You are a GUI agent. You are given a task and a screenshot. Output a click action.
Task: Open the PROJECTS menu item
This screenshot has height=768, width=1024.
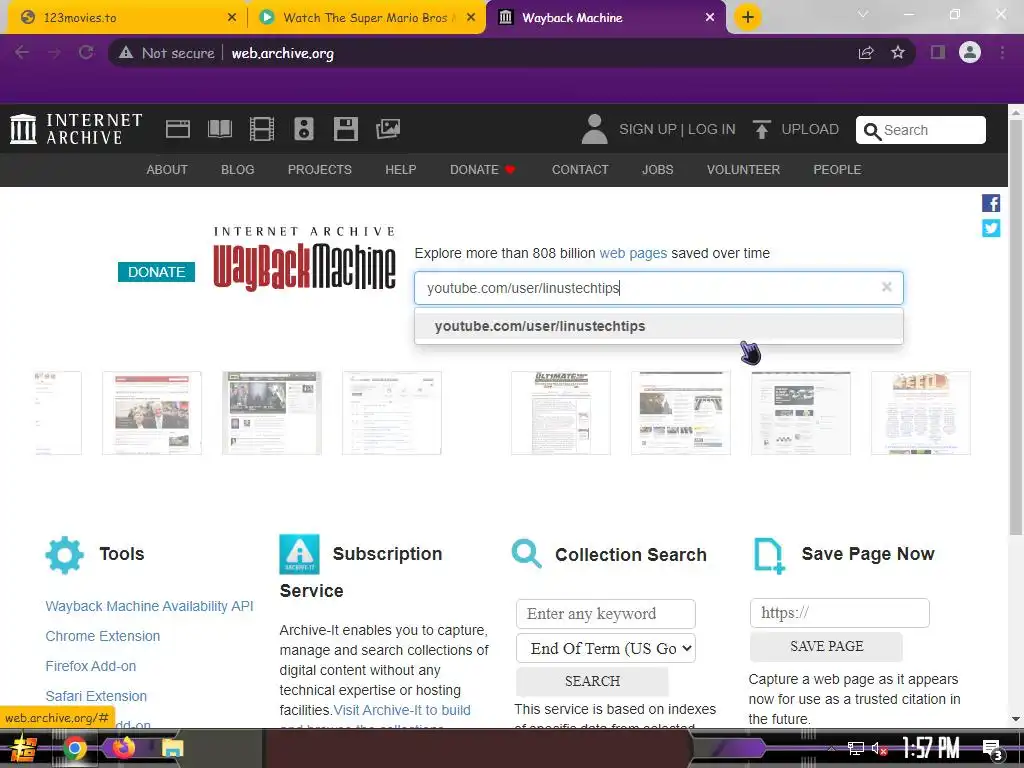[319, 170]
